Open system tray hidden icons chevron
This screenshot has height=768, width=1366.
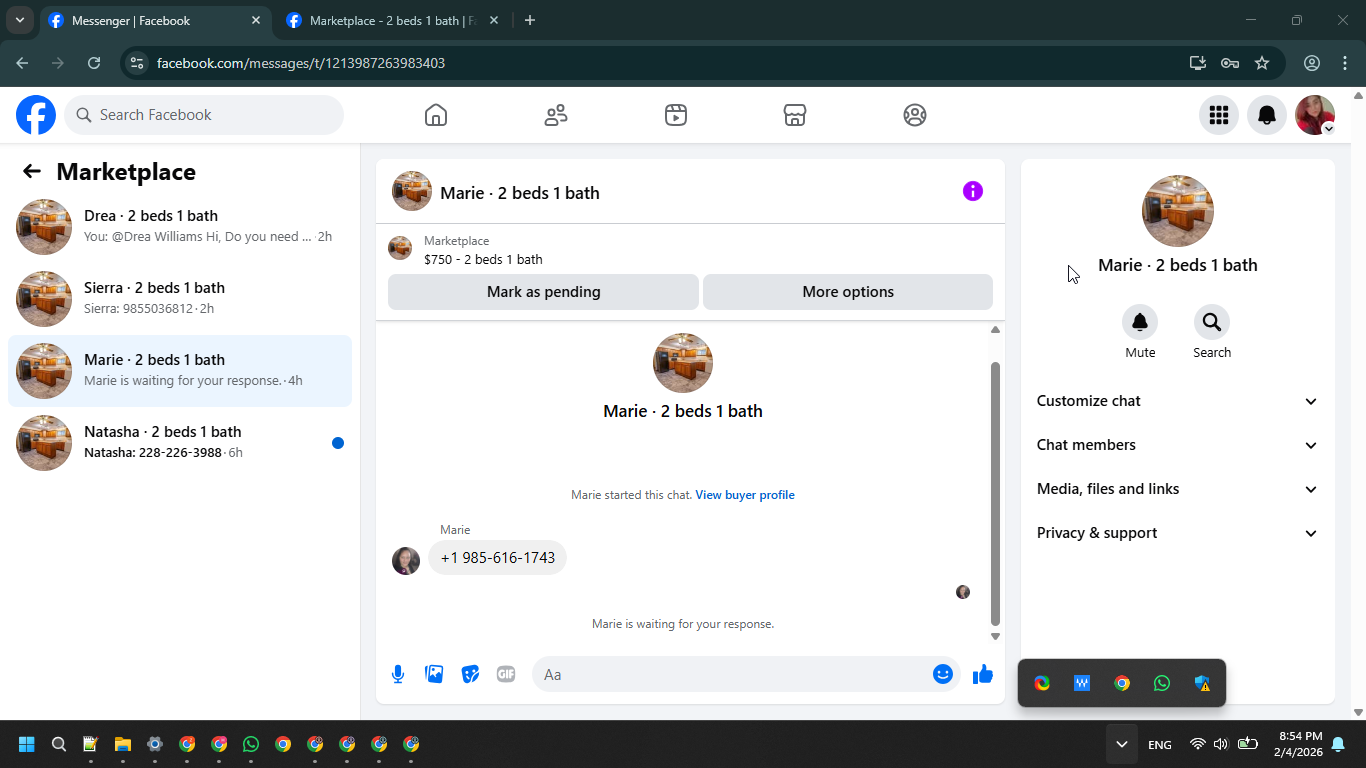tap(1122, 744)
